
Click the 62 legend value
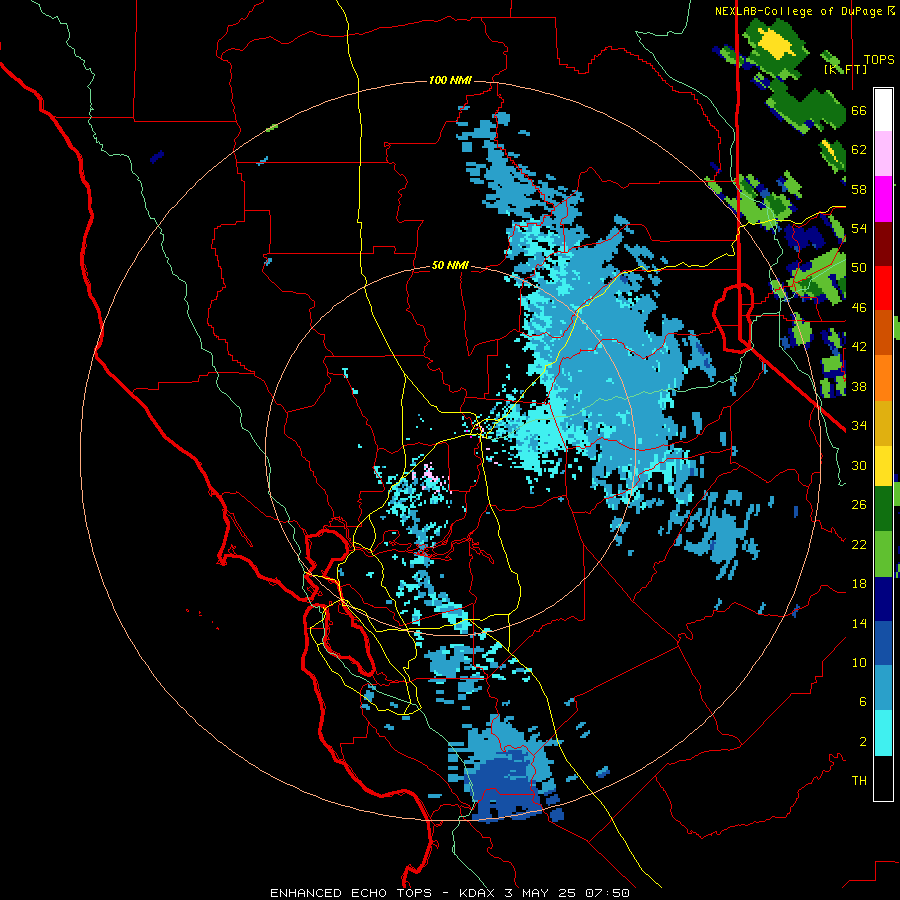(859, 149)
